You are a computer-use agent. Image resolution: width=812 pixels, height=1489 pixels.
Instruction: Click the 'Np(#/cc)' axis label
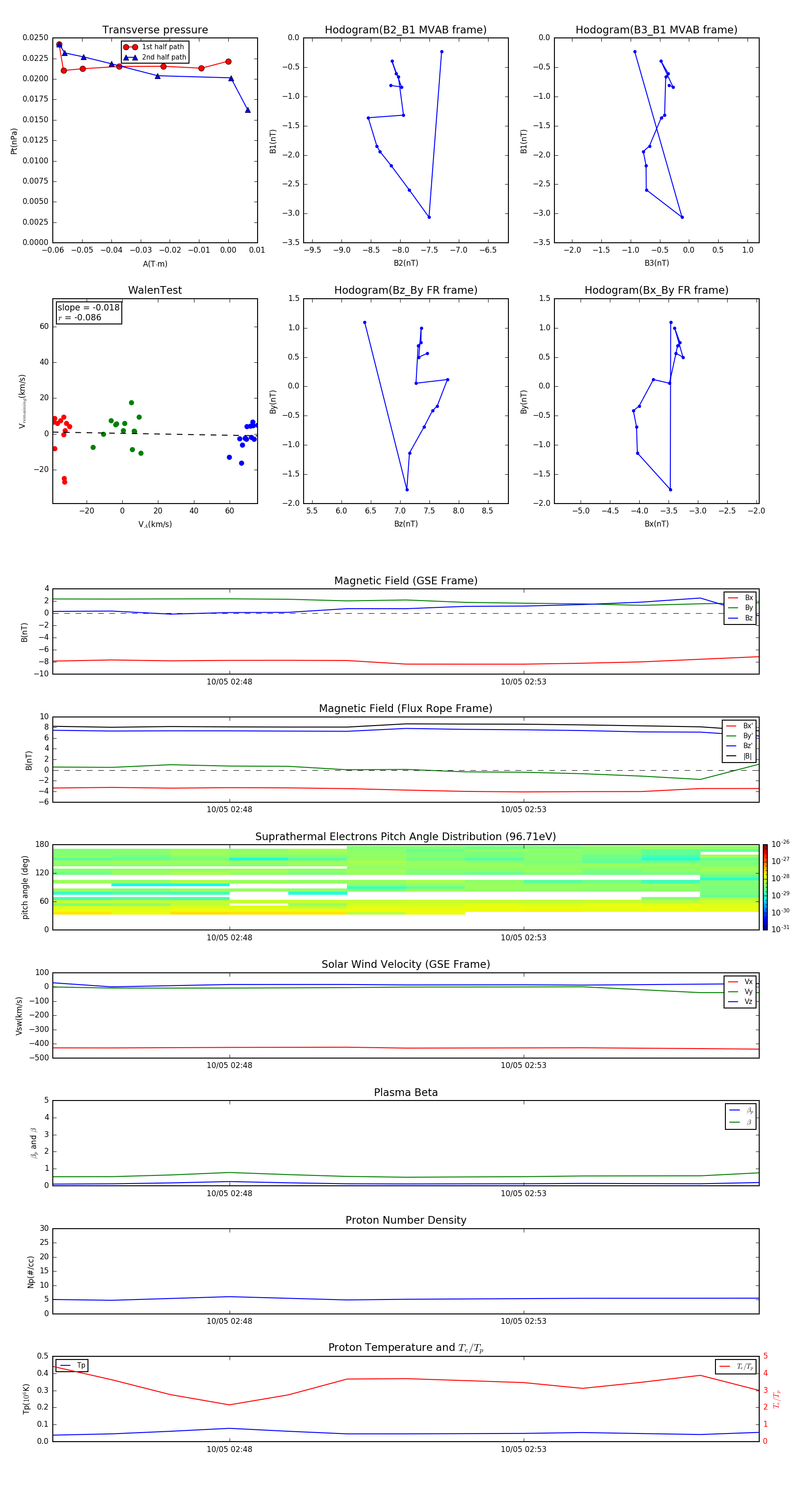pyautogui.click(x=31, y=1272)
